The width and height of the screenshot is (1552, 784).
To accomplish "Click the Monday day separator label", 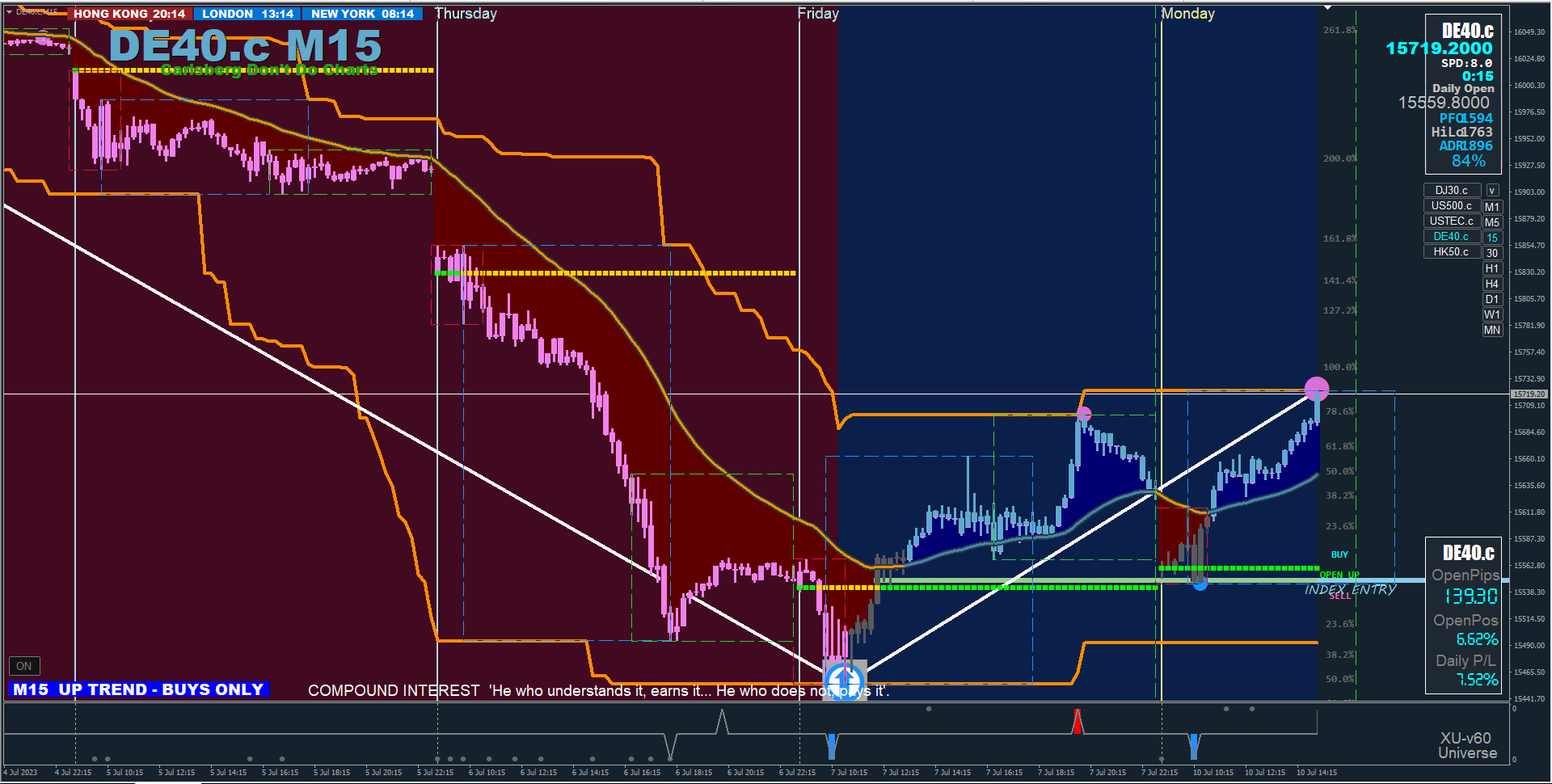I will tap(1187, 14).
